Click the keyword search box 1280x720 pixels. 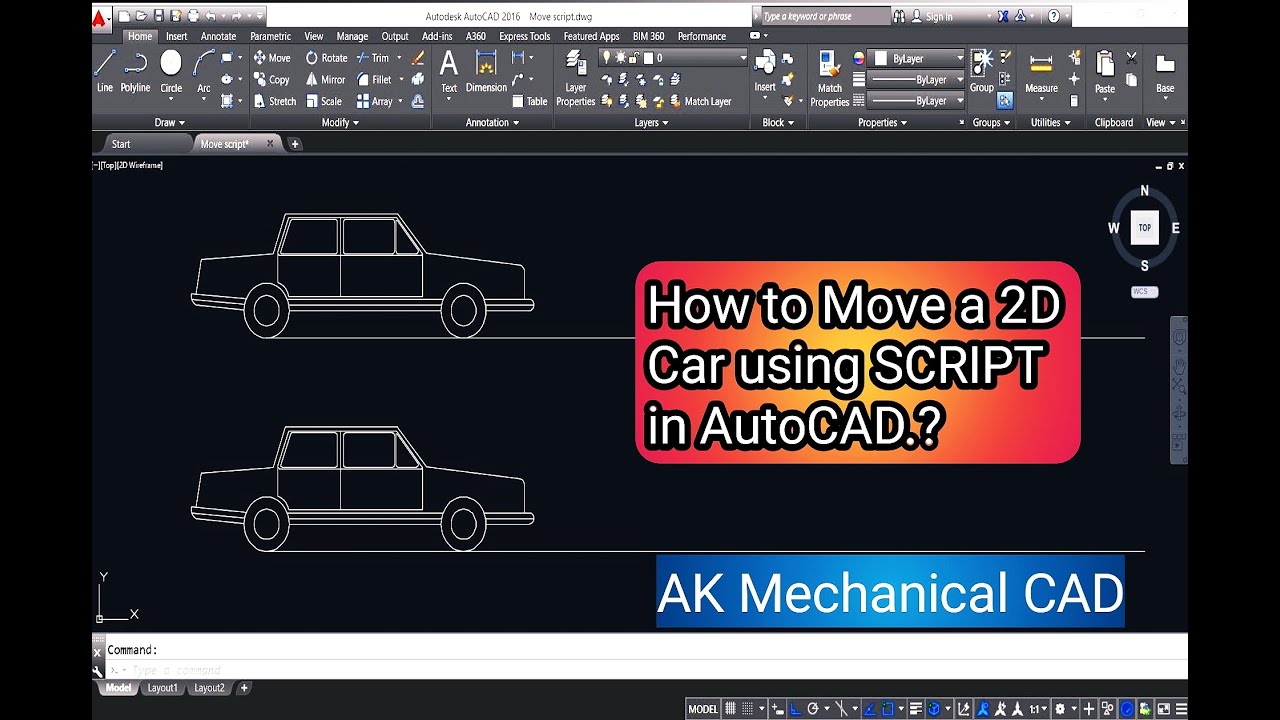(824, 17)
